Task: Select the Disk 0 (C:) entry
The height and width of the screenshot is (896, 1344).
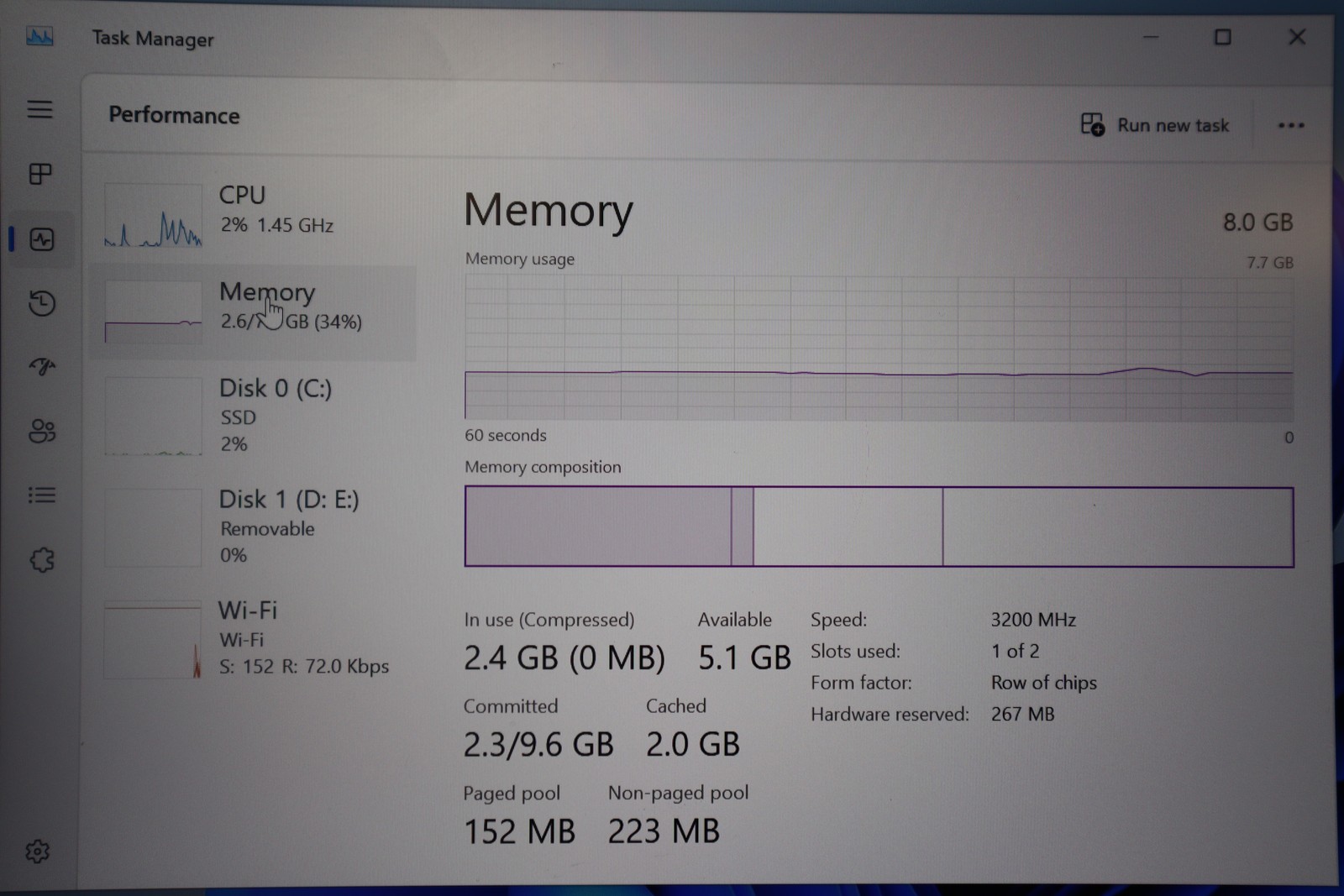Action: [x=252, y=417]
